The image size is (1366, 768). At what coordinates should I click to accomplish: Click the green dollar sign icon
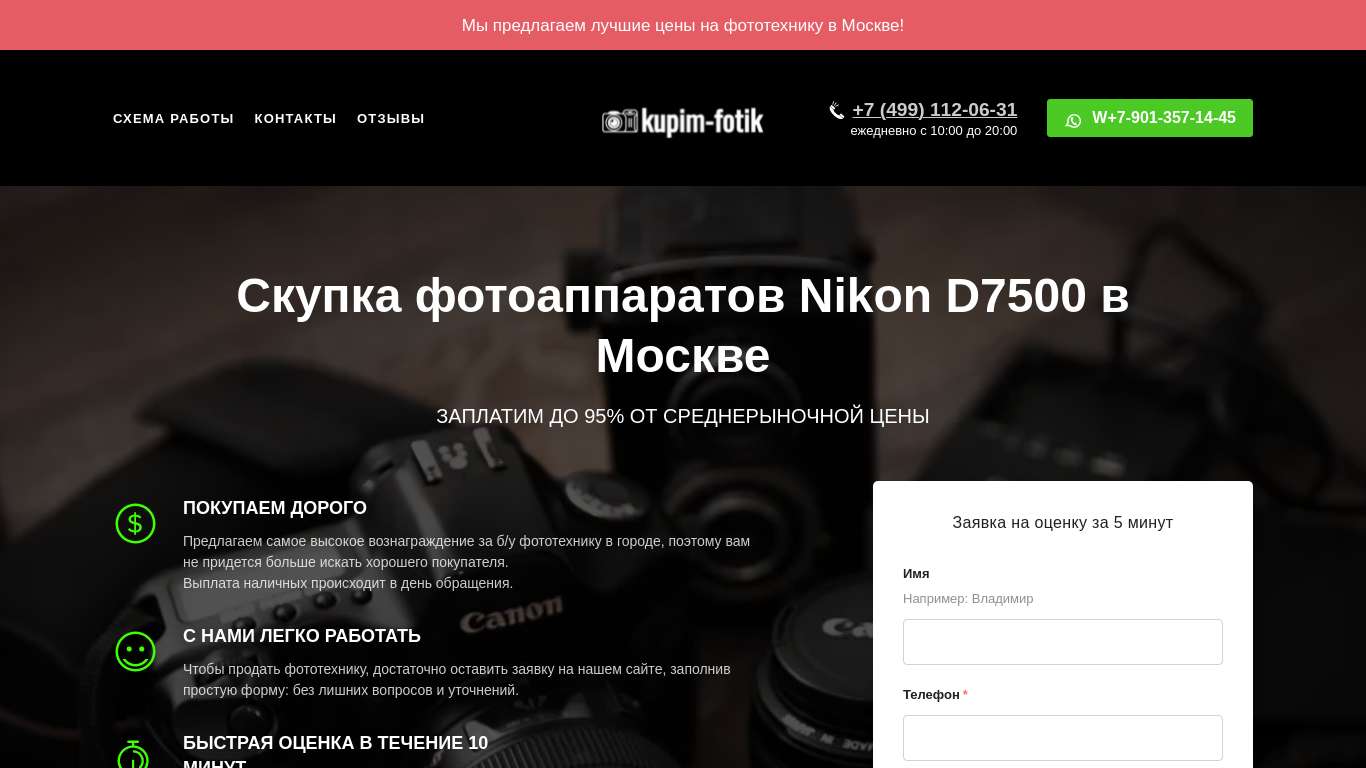135,523
